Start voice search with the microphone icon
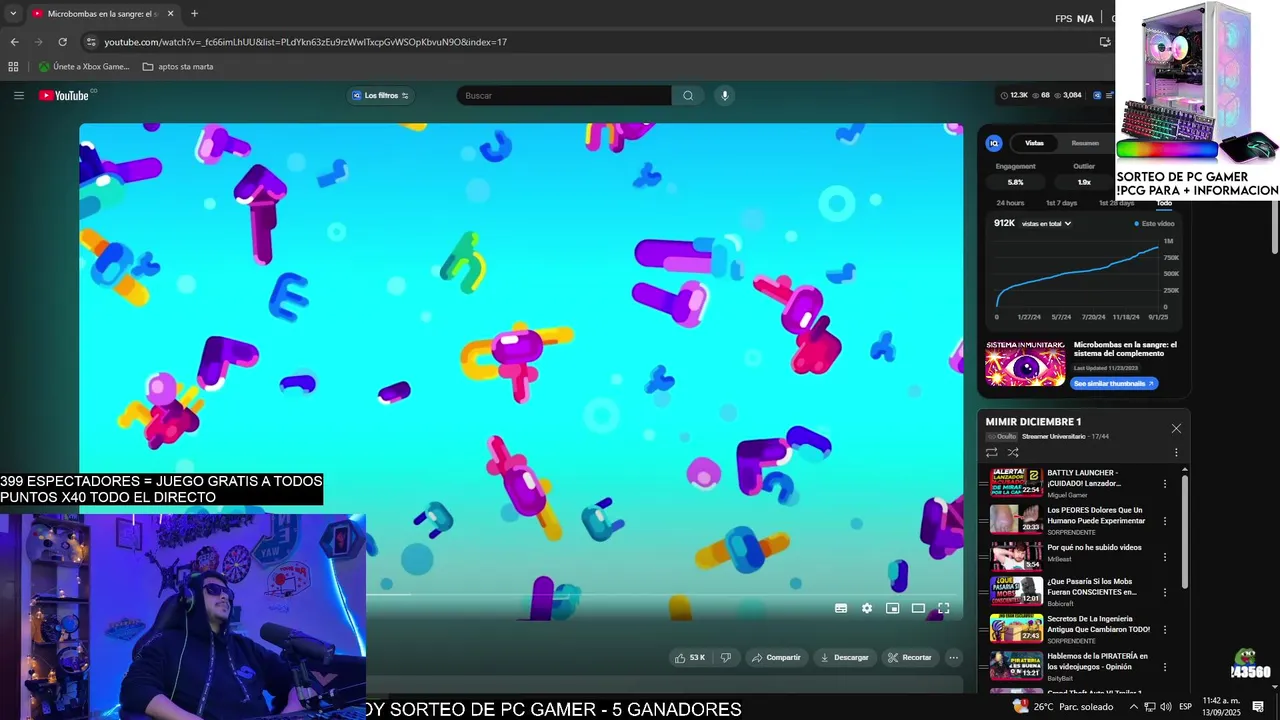The image size is (1280, 720). (725, 95)
